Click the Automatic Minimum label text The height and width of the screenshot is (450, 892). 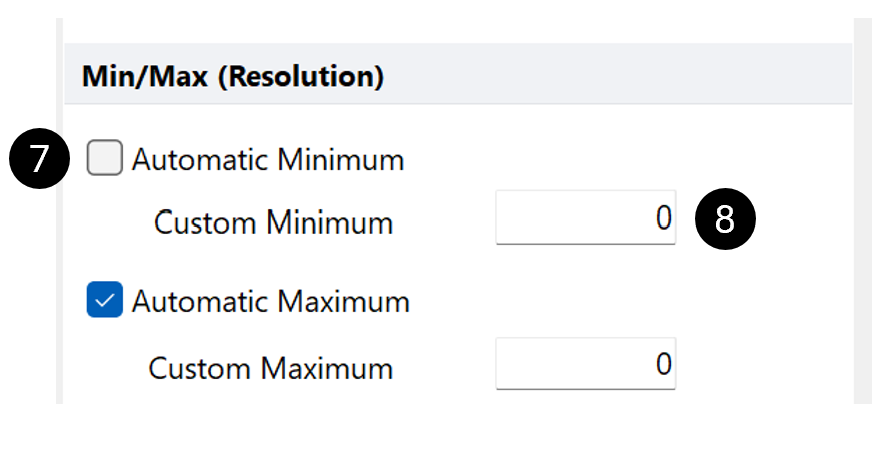click(x=268, y=159)
